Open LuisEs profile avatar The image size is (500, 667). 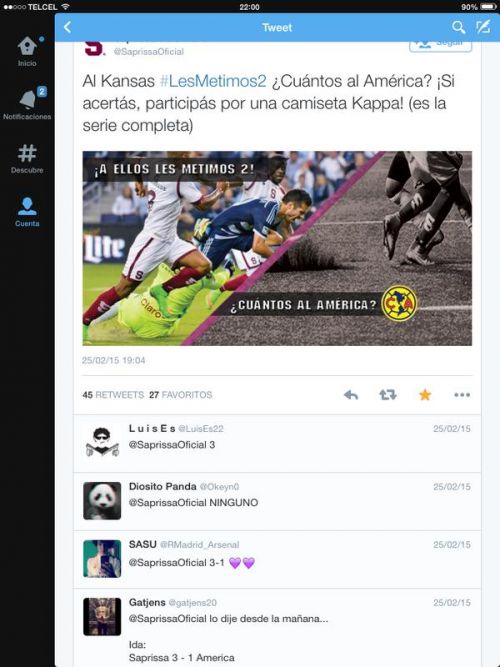point(102,442)
